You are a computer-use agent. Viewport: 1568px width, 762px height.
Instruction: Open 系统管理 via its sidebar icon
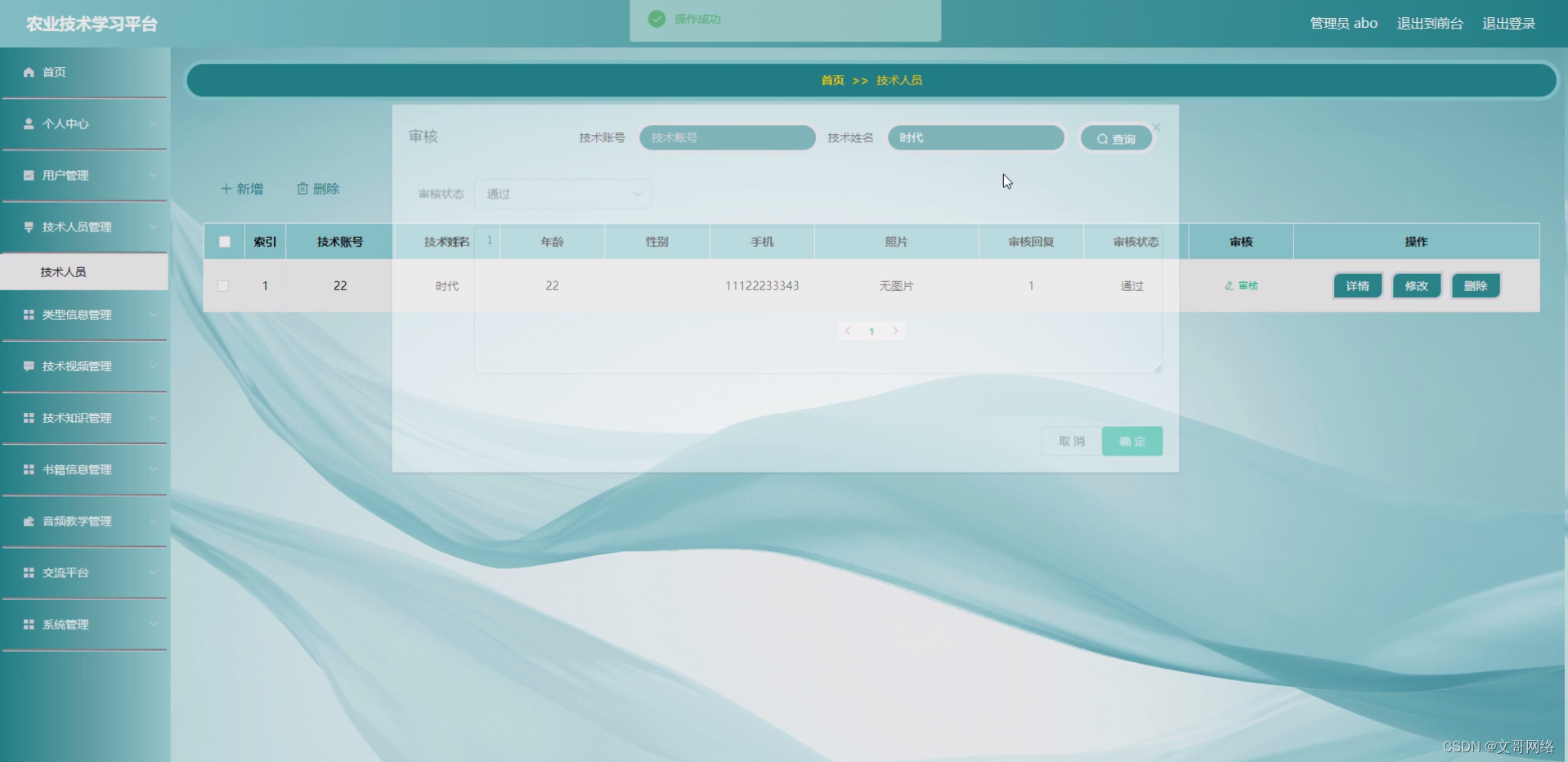pos(27,625)
